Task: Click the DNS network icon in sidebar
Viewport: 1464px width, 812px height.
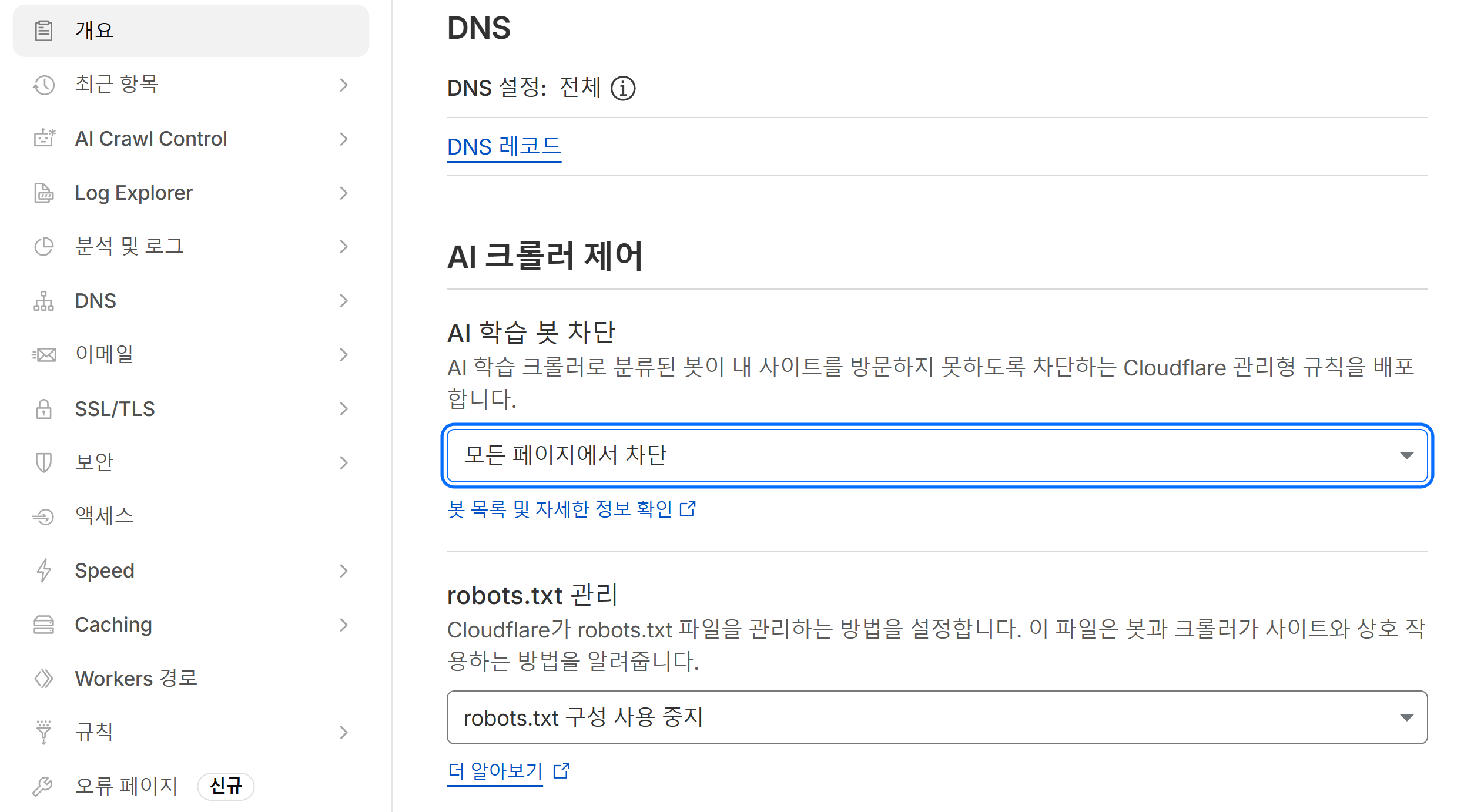Action: tap(44, 301)
